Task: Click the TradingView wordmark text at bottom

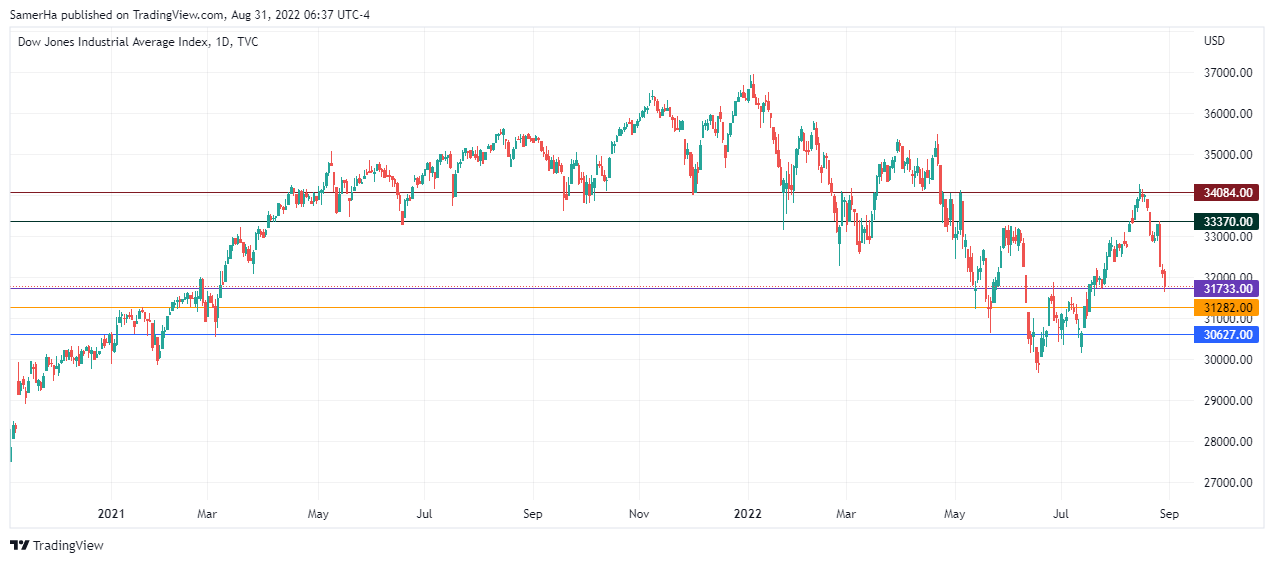Action: 68,546
